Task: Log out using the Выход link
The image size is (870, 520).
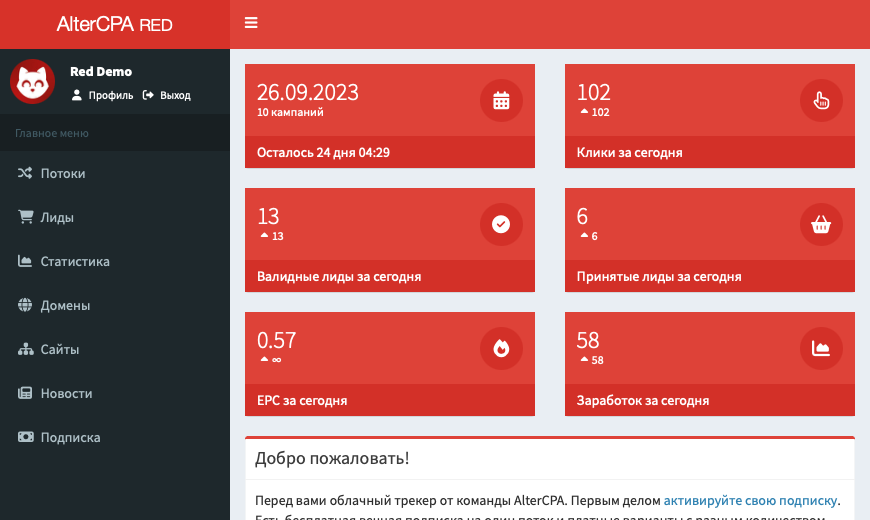Action: tap(167, 96)
